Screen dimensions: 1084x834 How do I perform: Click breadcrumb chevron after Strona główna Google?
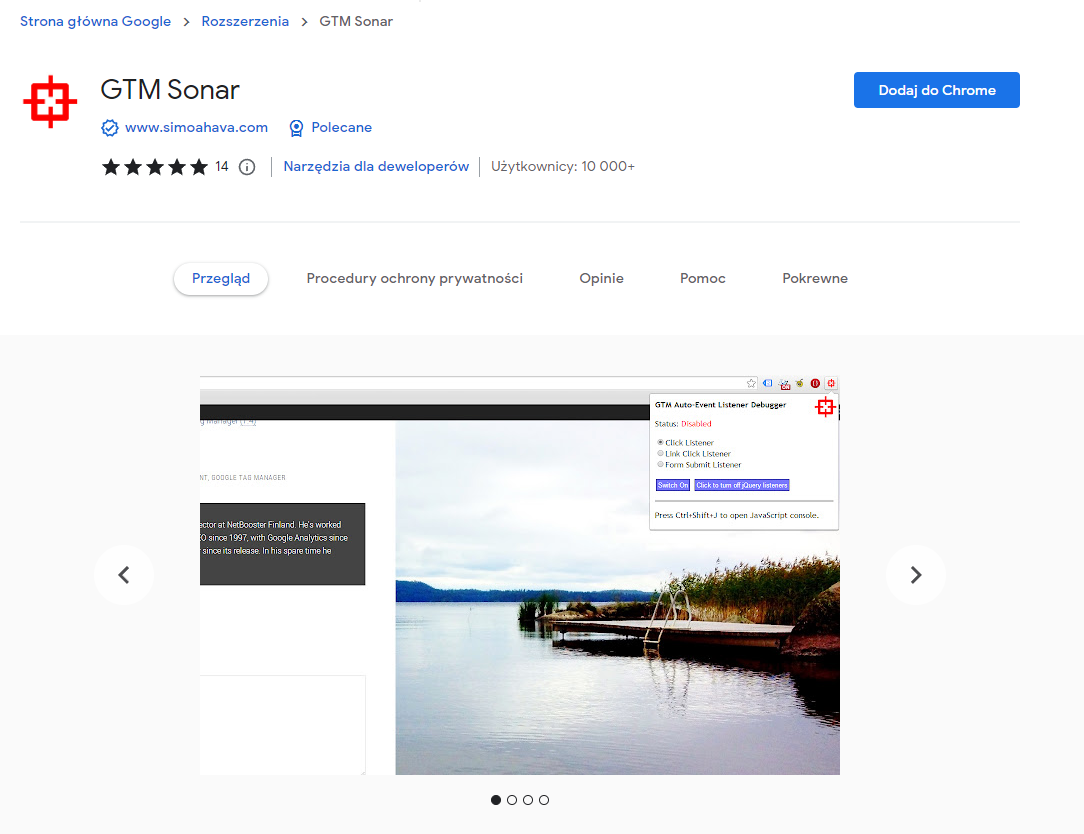point(186,22)
